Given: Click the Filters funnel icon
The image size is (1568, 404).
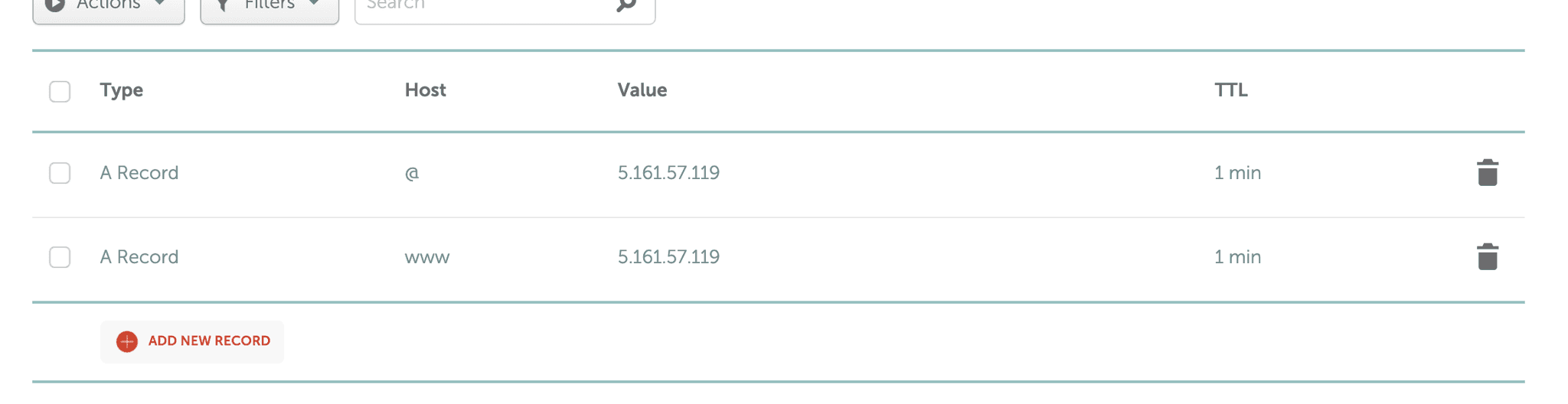Looking at the screenshot, I should click(x=223, y=6).
